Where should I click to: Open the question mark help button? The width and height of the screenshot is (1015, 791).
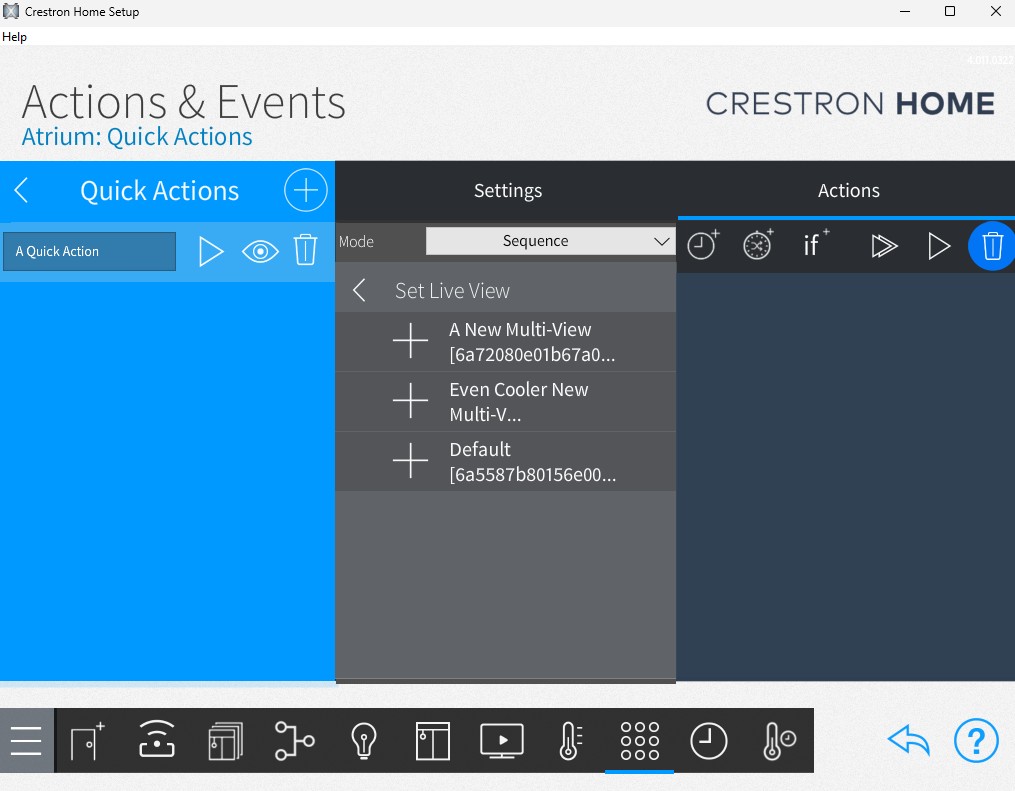(976, 740)
